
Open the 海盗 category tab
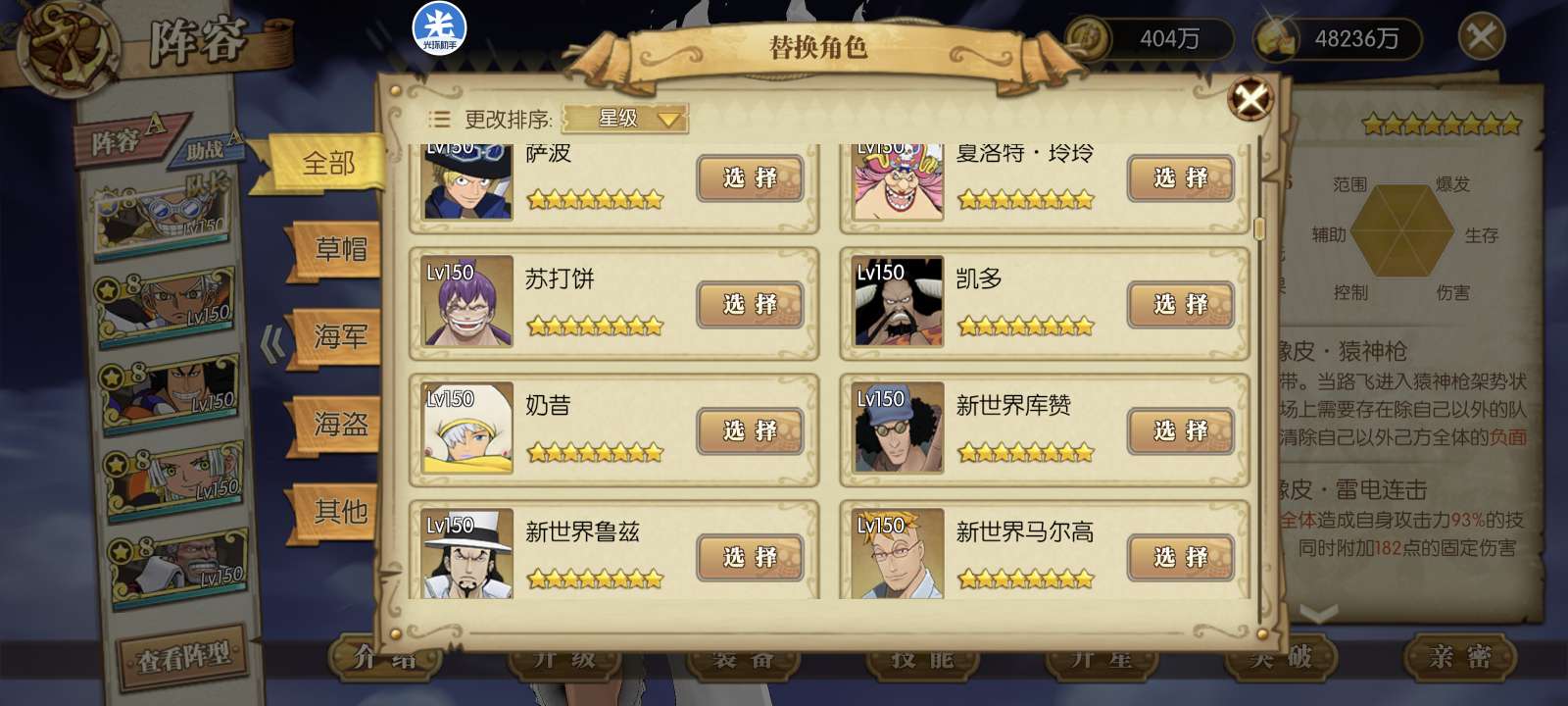(x=339, y=424)
